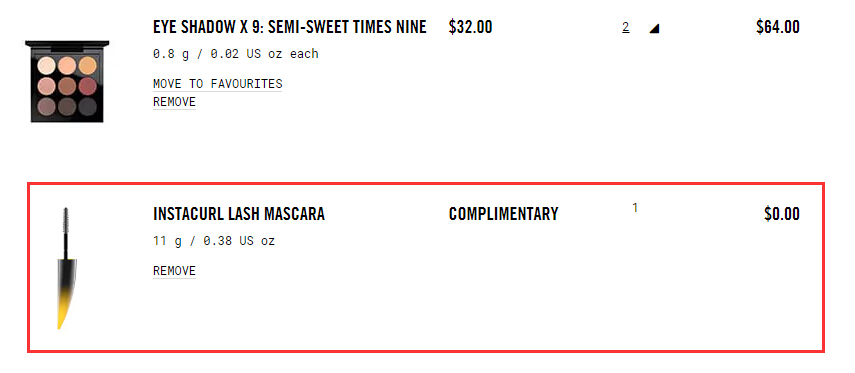Open the quantity dropdown showing 2
Image resolution: width=855 pixels, height=373 pixels.
[x=625, y=27]
